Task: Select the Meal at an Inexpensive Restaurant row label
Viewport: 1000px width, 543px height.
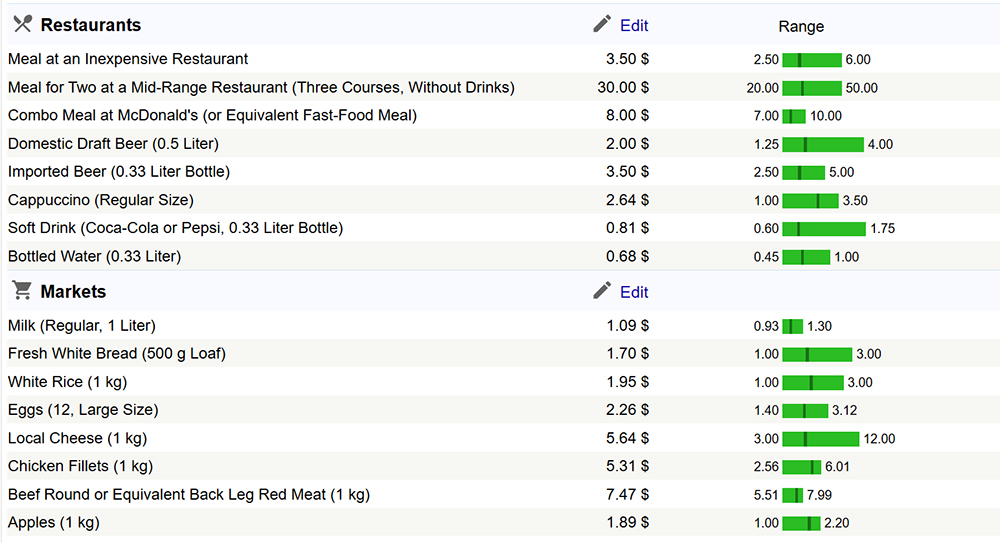Action: coord(128,59)
